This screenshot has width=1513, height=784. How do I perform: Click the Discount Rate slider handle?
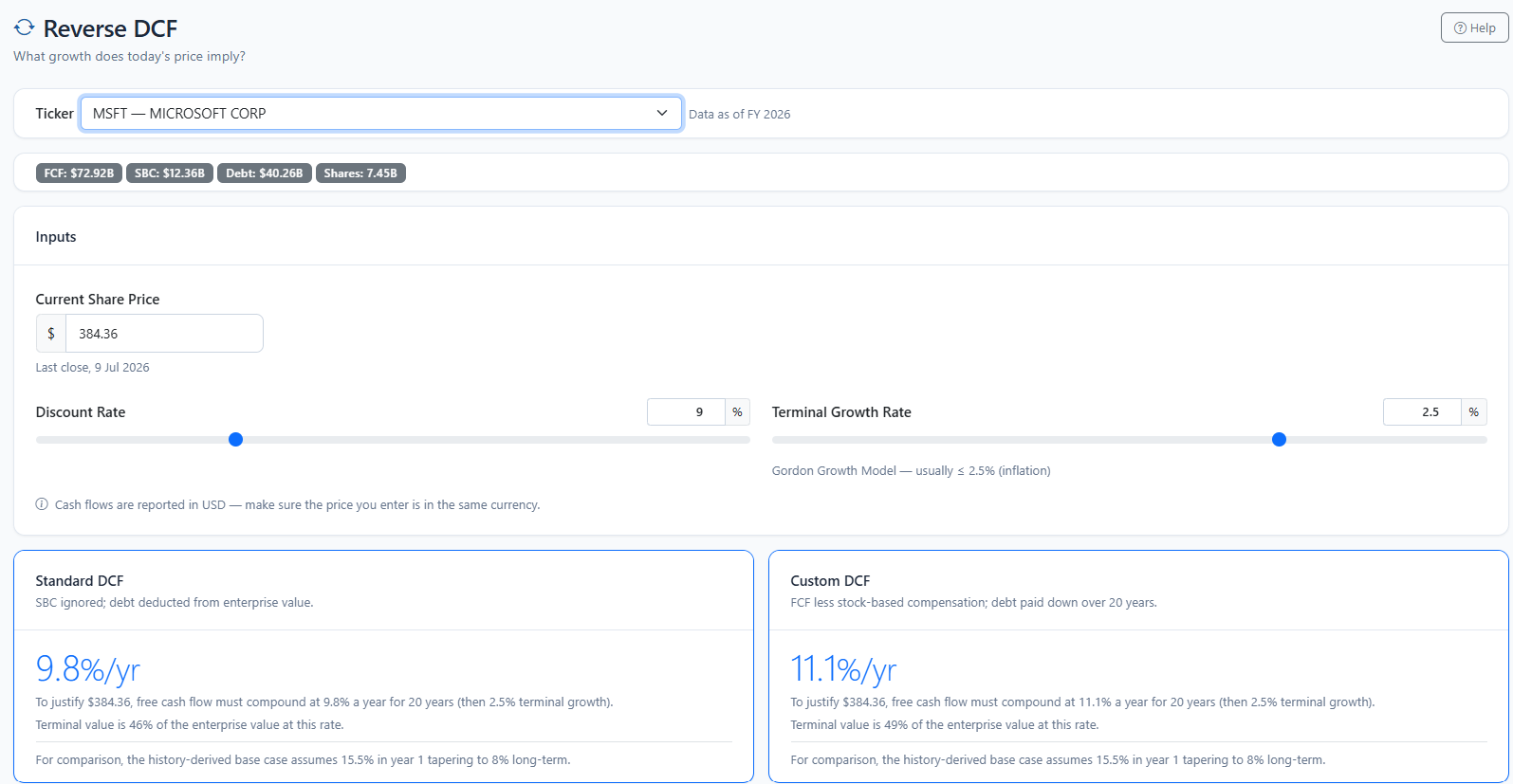[x=236, y=440]
